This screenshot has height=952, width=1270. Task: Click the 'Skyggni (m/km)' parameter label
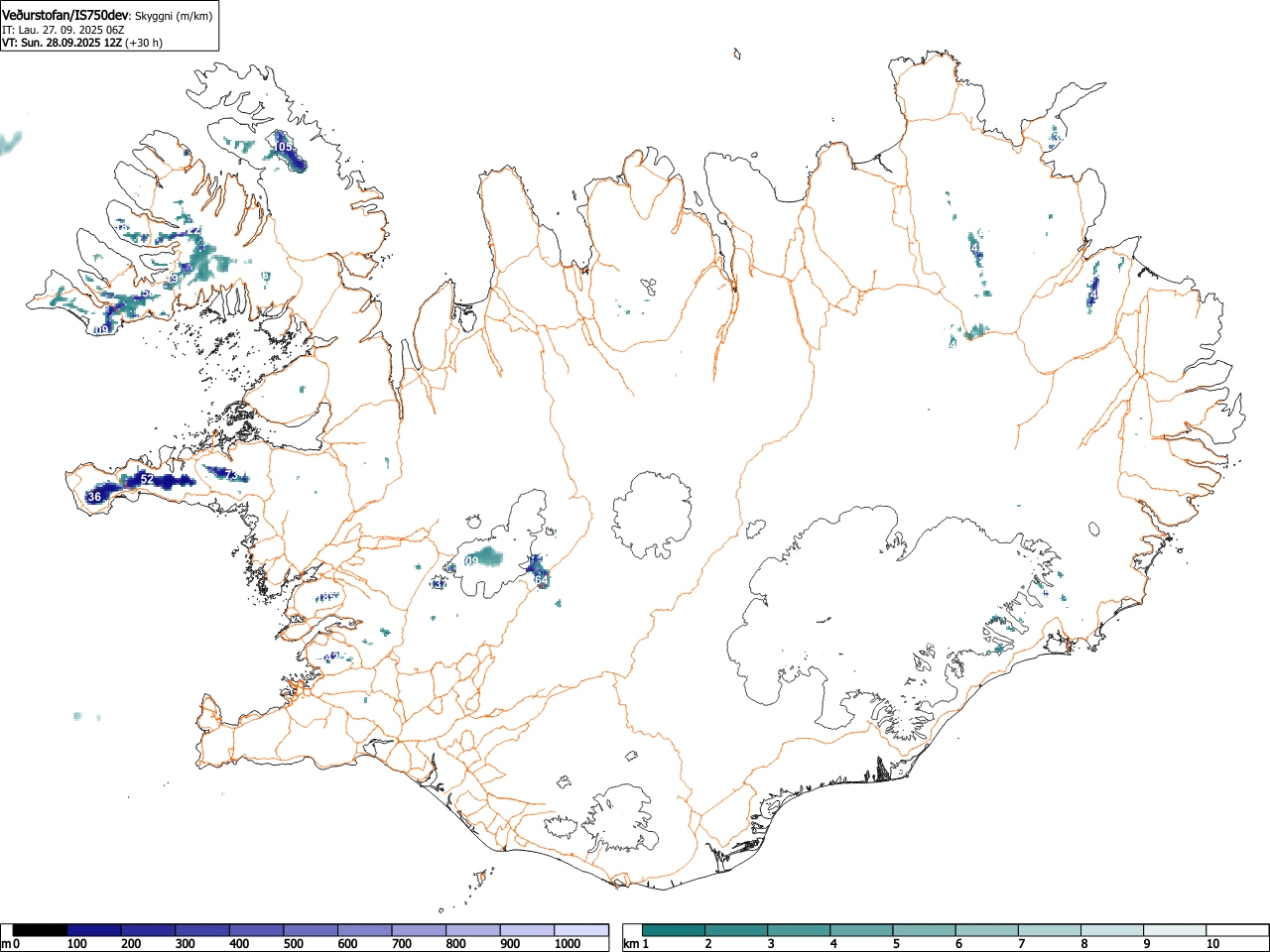click(174, 16)
